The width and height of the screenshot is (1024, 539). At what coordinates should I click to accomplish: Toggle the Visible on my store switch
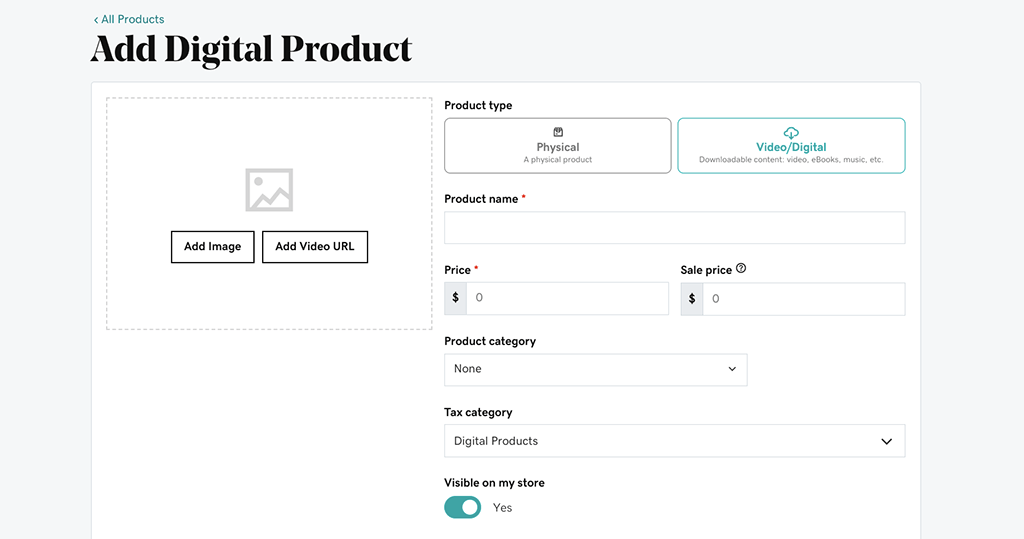463,508
